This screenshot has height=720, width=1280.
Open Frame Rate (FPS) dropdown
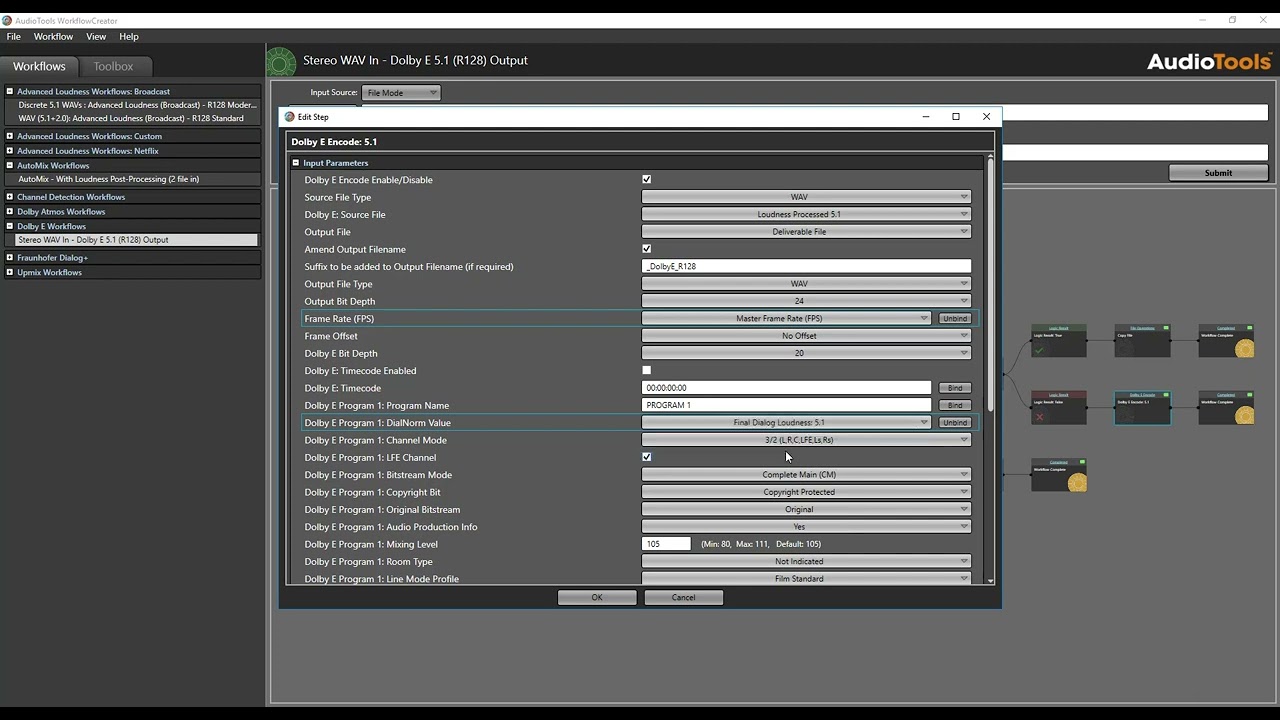(x=786, y=318)
